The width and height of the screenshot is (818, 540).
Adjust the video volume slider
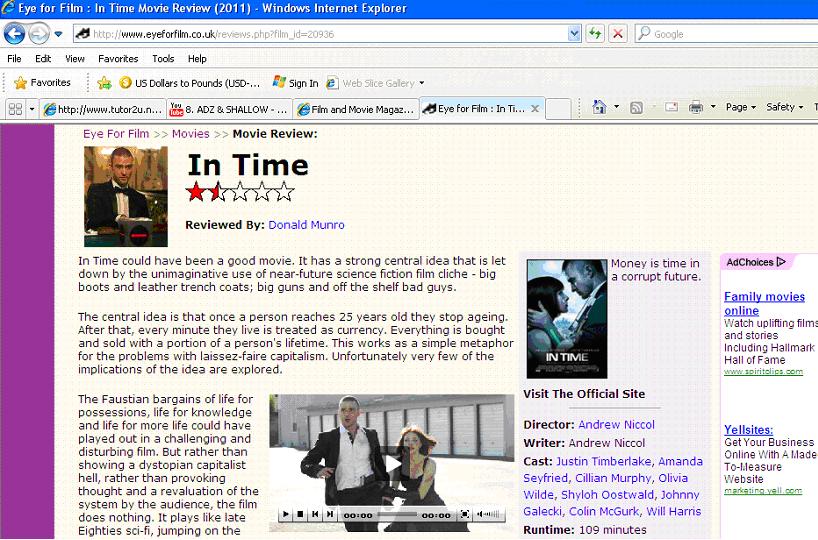coord(493,514)
